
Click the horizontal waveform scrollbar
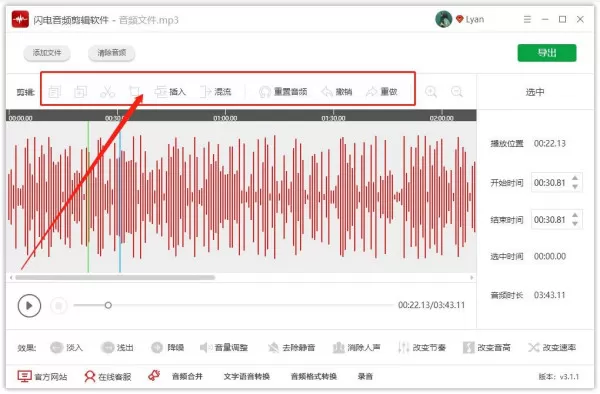pyautogui.click(x=115, y=277)
